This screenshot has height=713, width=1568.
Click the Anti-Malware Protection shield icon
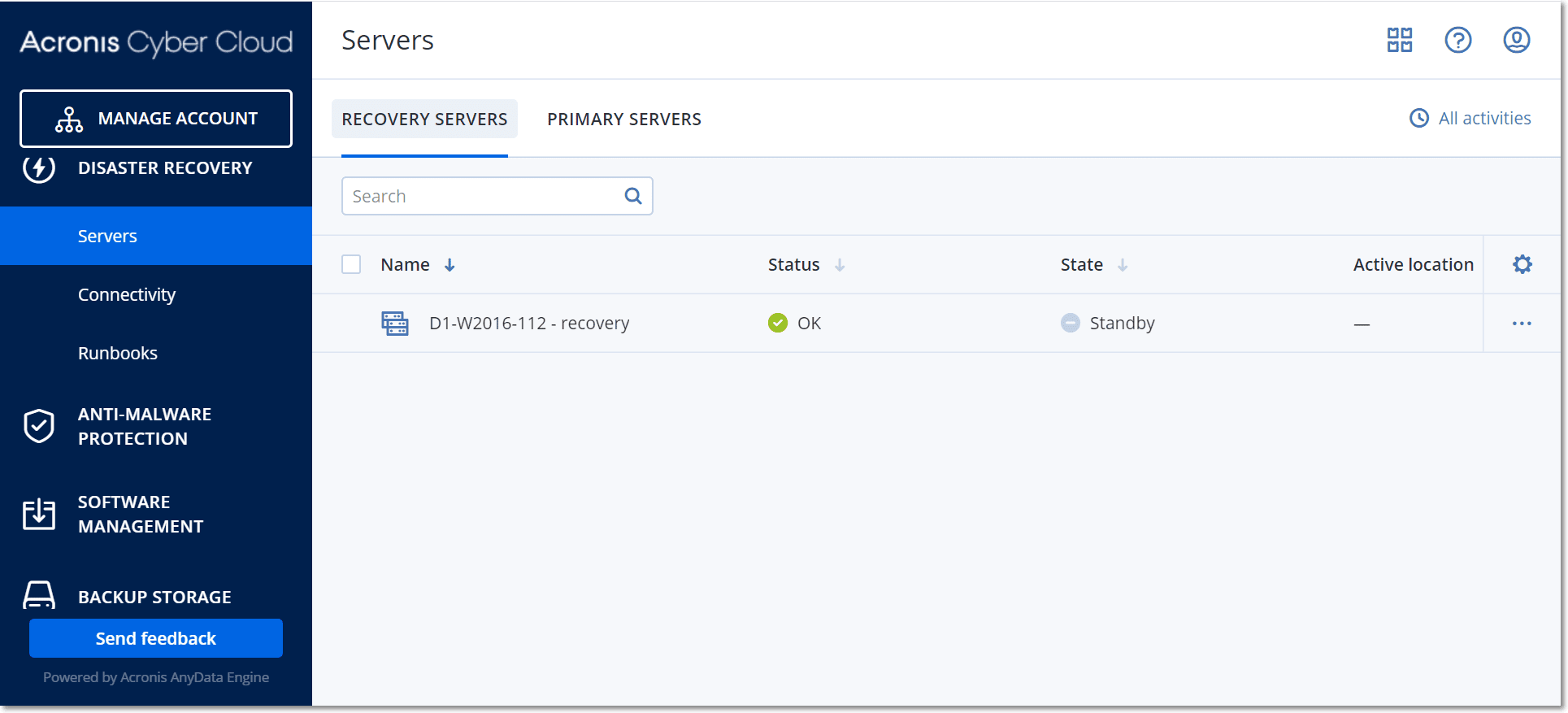click(39, 426)
